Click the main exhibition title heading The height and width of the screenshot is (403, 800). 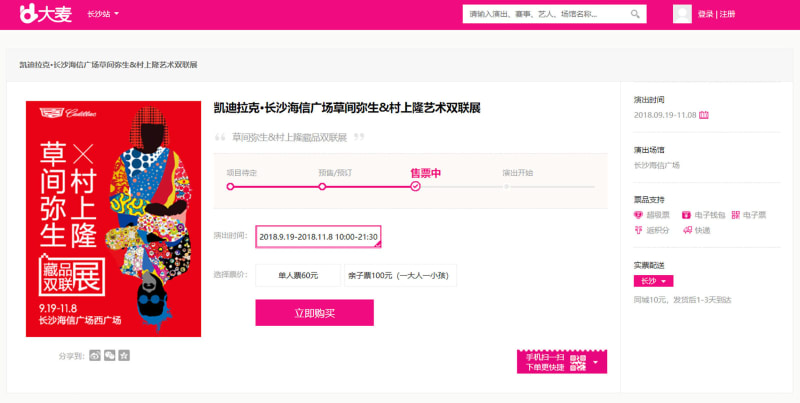(x=347, y=108)
